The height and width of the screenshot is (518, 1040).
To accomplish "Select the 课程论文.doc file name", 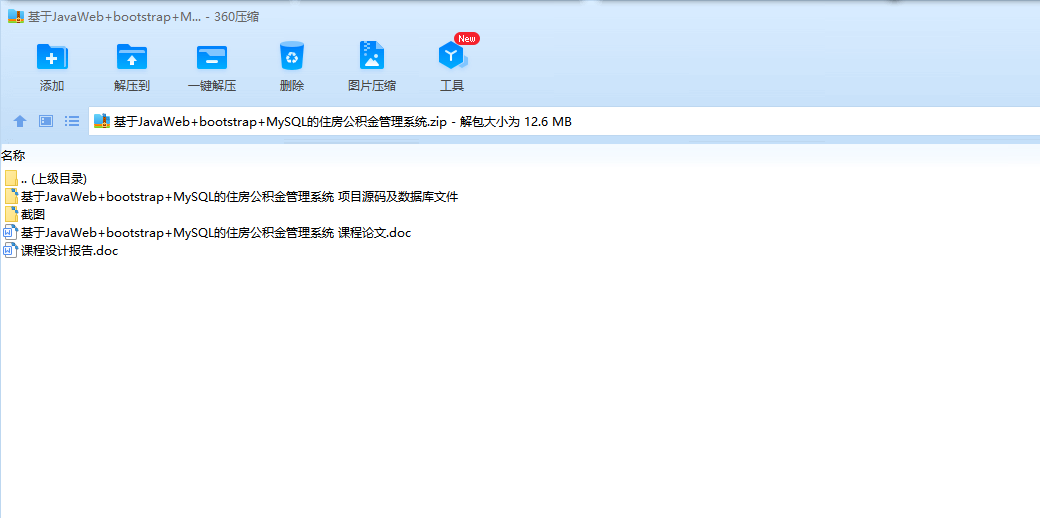I will tap(216, 233).
